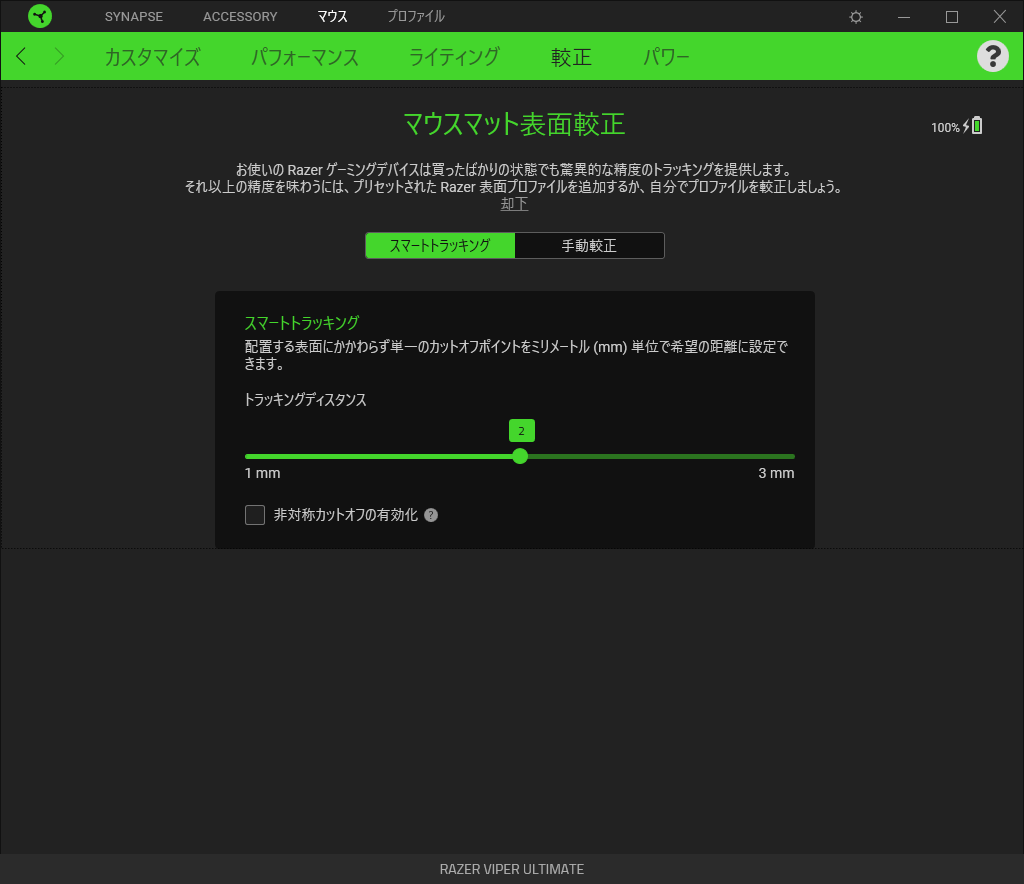Select the 較正 tab
The height and width of the screenshot is (884, 1024).
(x=571, y=57)
